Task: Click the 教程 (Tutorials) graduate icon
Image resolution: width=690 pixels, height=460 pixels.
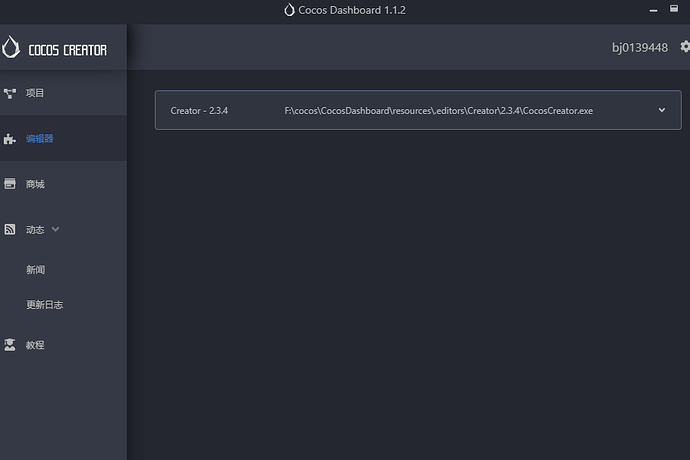Action: coord(10,345)
